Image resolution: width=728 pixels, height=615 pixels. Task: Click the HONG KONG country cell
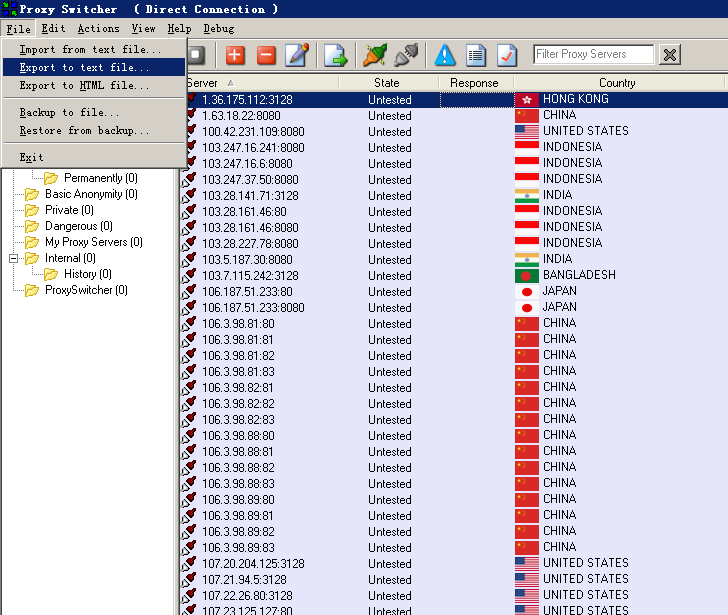576,99
